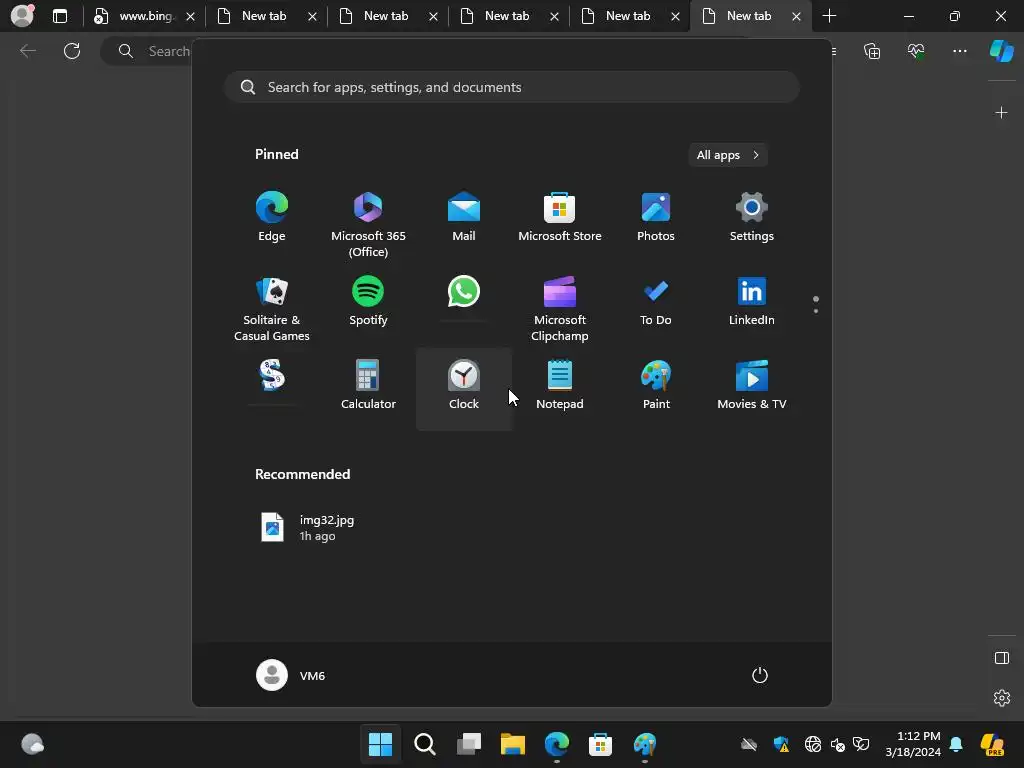Open the clock and date flyout

click(x=913, y=744)
